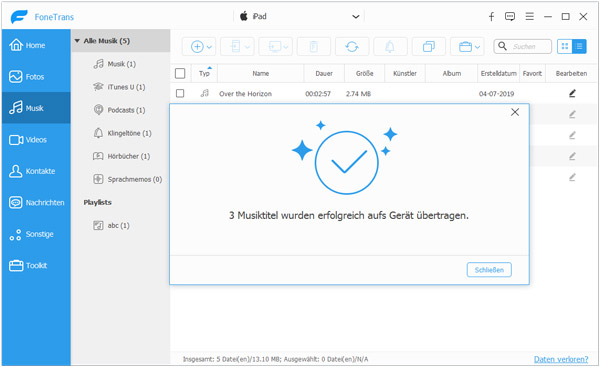
Task: Select Klingeltöne (1) category
Action: point(122,133)
